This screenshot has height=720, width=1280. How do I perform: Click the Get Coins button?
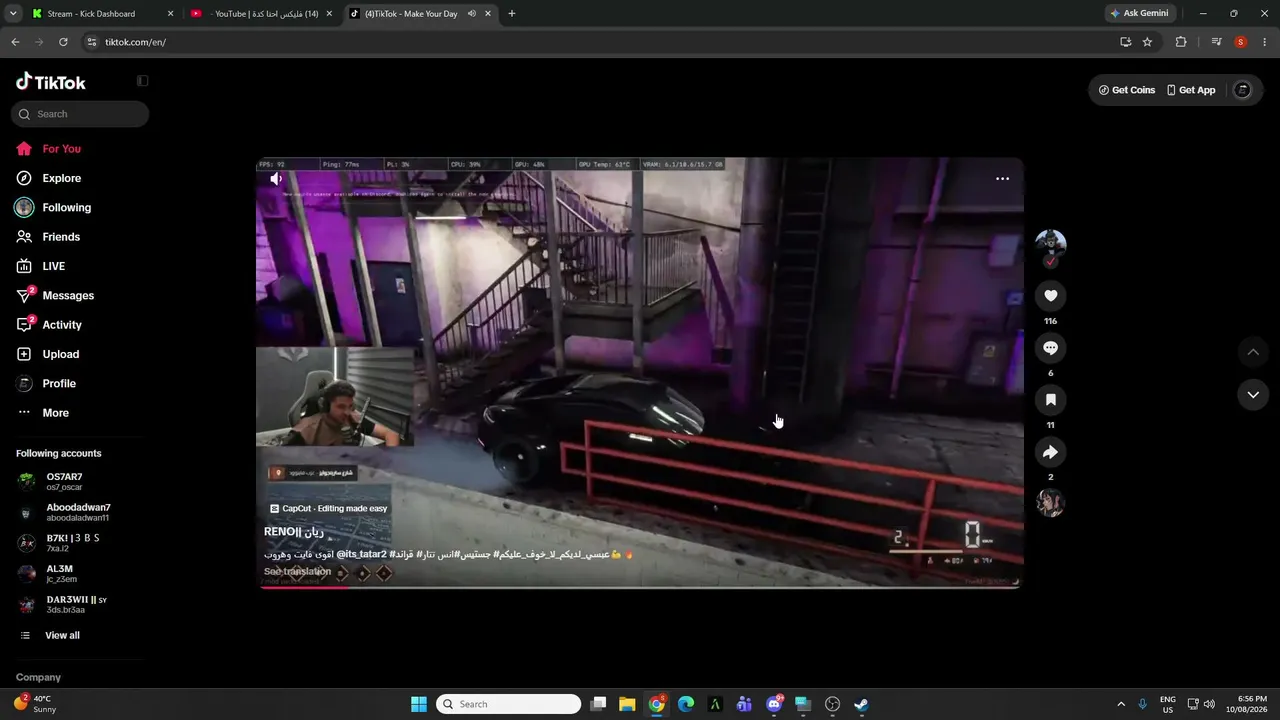point(1127,90)
